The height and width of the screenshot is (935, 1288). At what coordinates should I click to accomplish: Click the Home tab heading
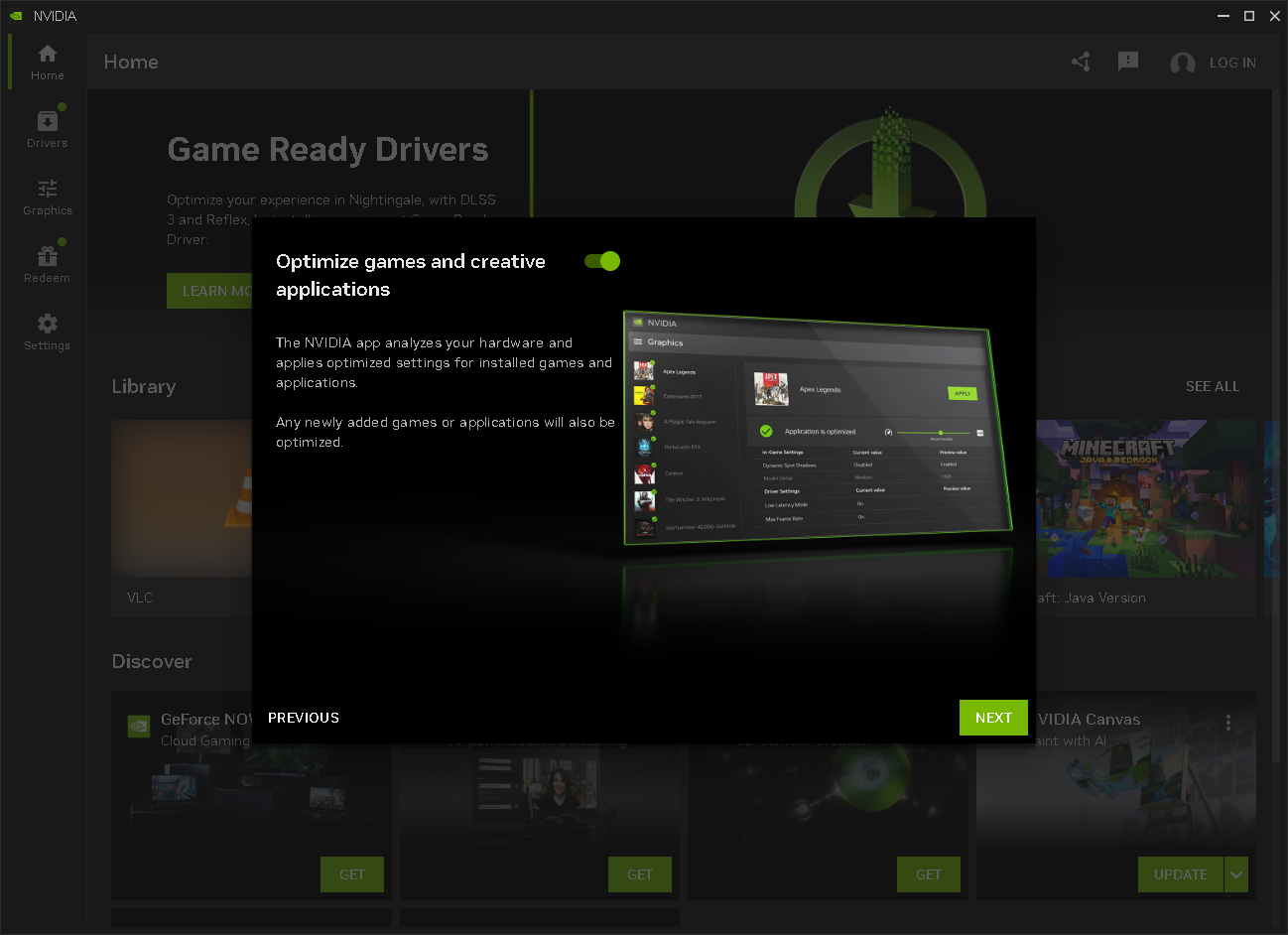(131, 62)
